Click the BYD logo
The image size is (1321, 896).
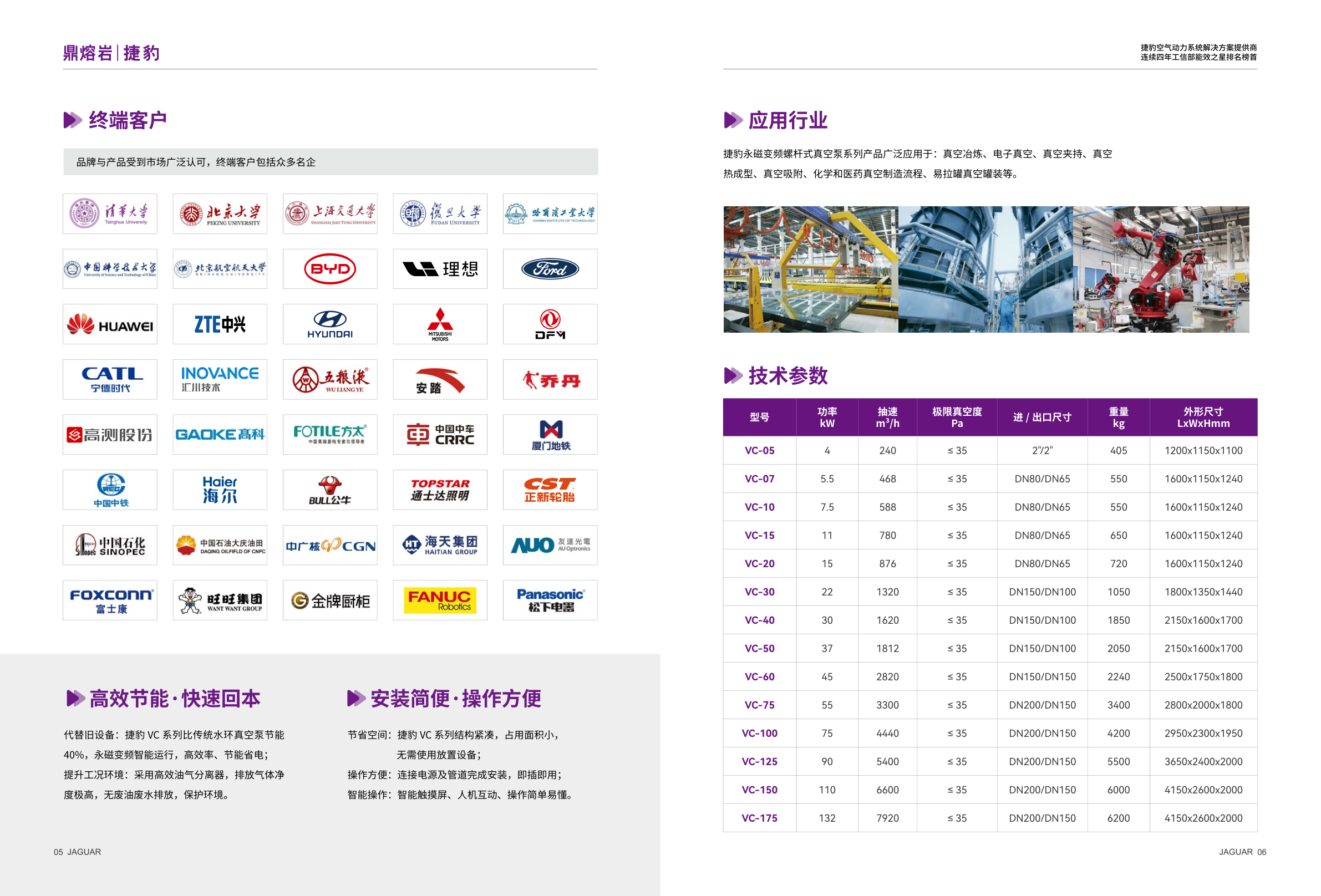point(329,269)
